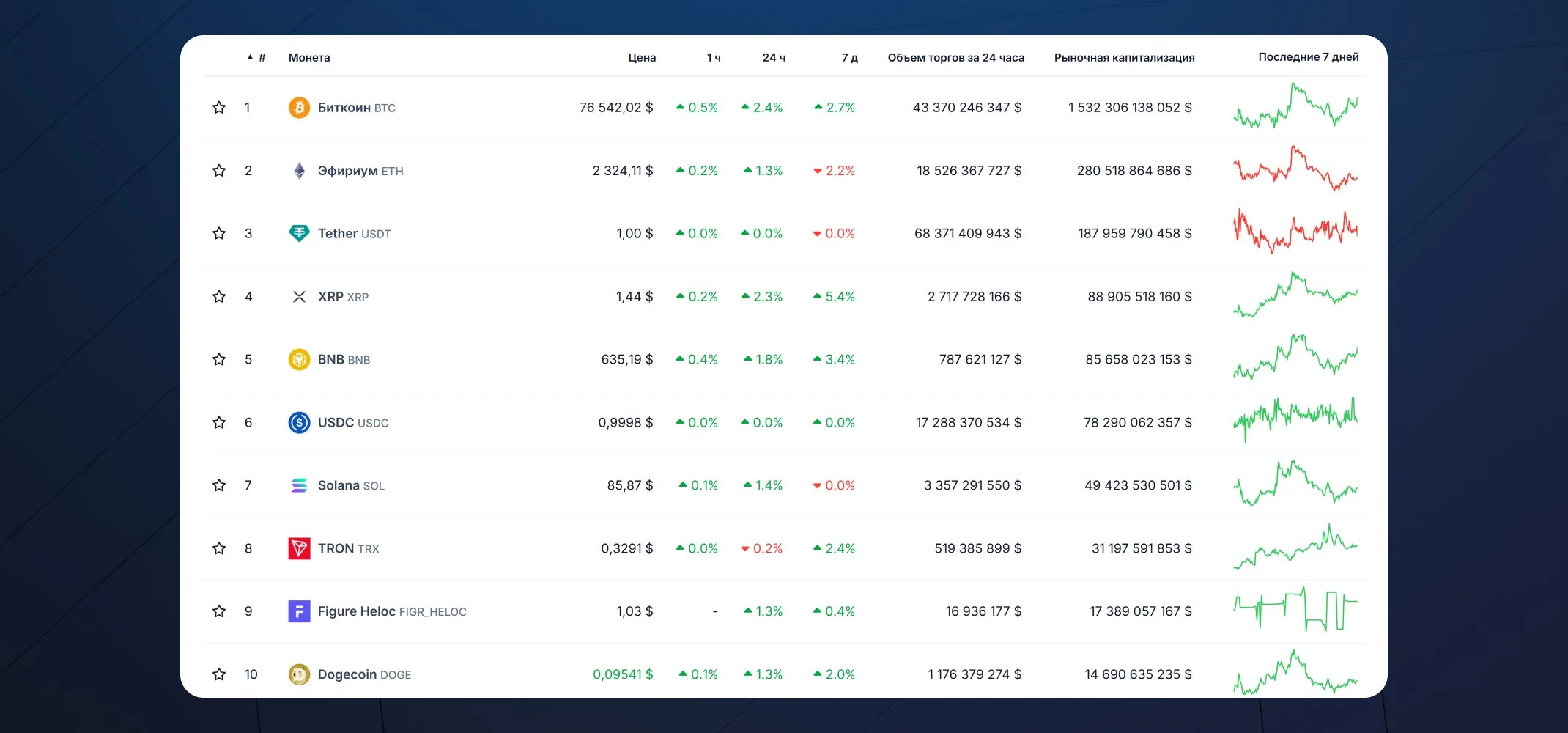Sort the table by rank number
Viewport: 1568px width, 733px height.
coord(256,57)
